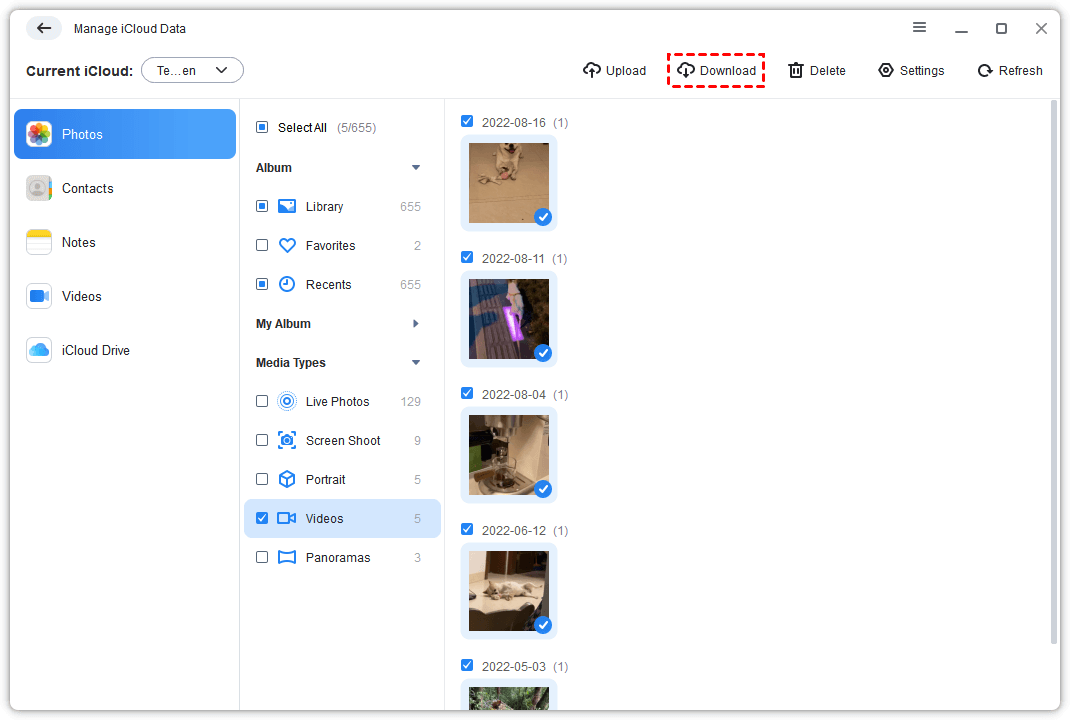Image resolution: width=1070 pixels, height=720 pixels.
Task: Click the Portrait cube icon
Action: point(287,479)
